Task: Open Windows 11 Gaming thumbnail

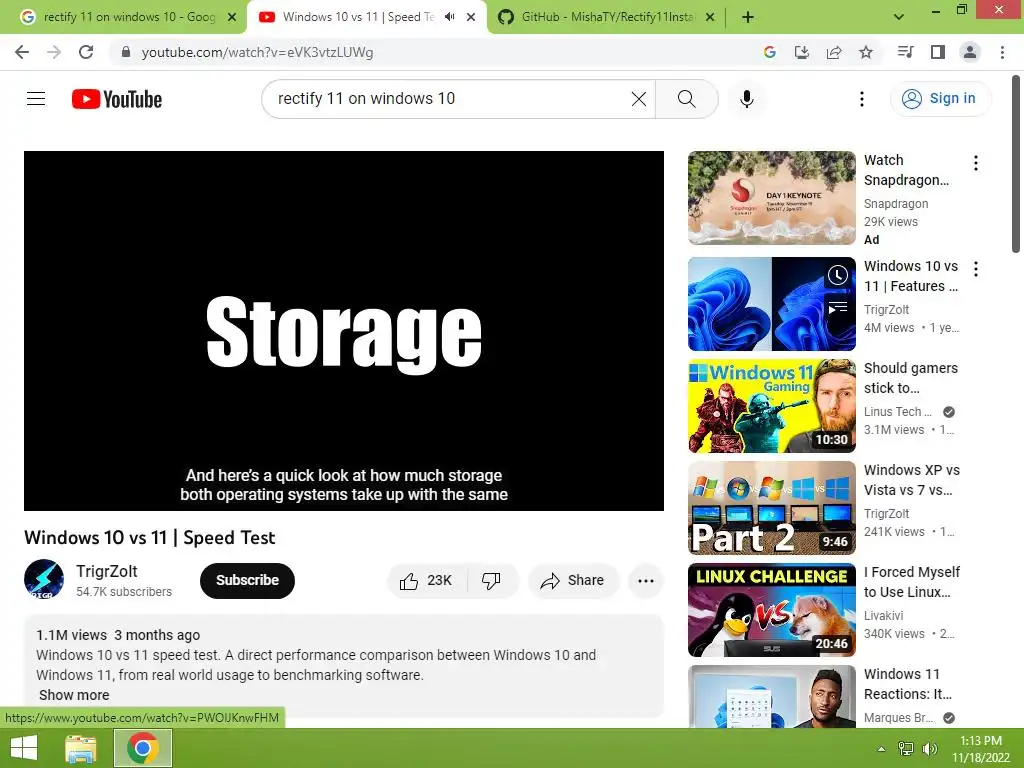Action: (771, 406)
